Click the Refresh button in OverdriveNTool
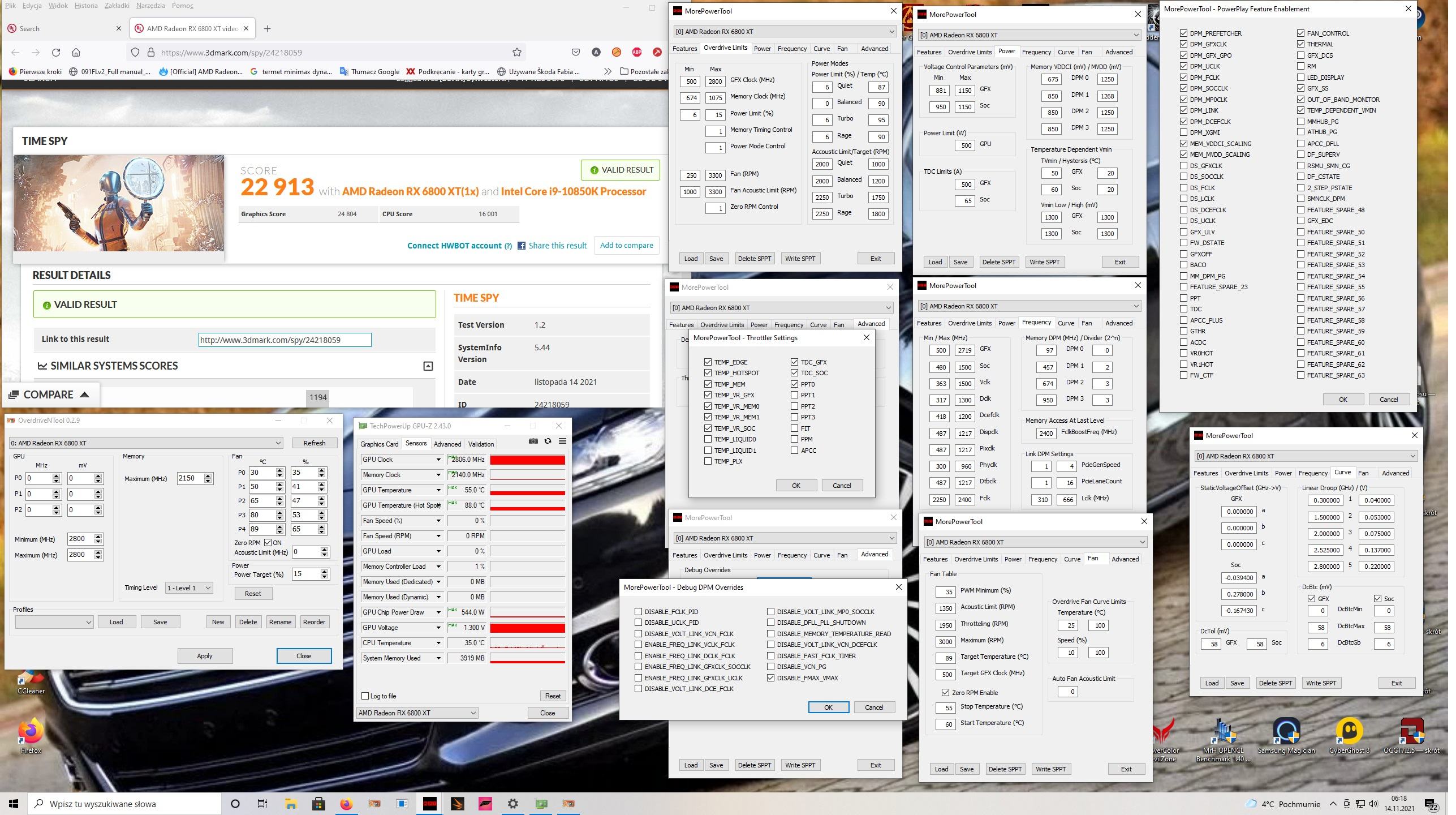The height and width of the screenshot is (815, 1456). click(x=315, y=443)
